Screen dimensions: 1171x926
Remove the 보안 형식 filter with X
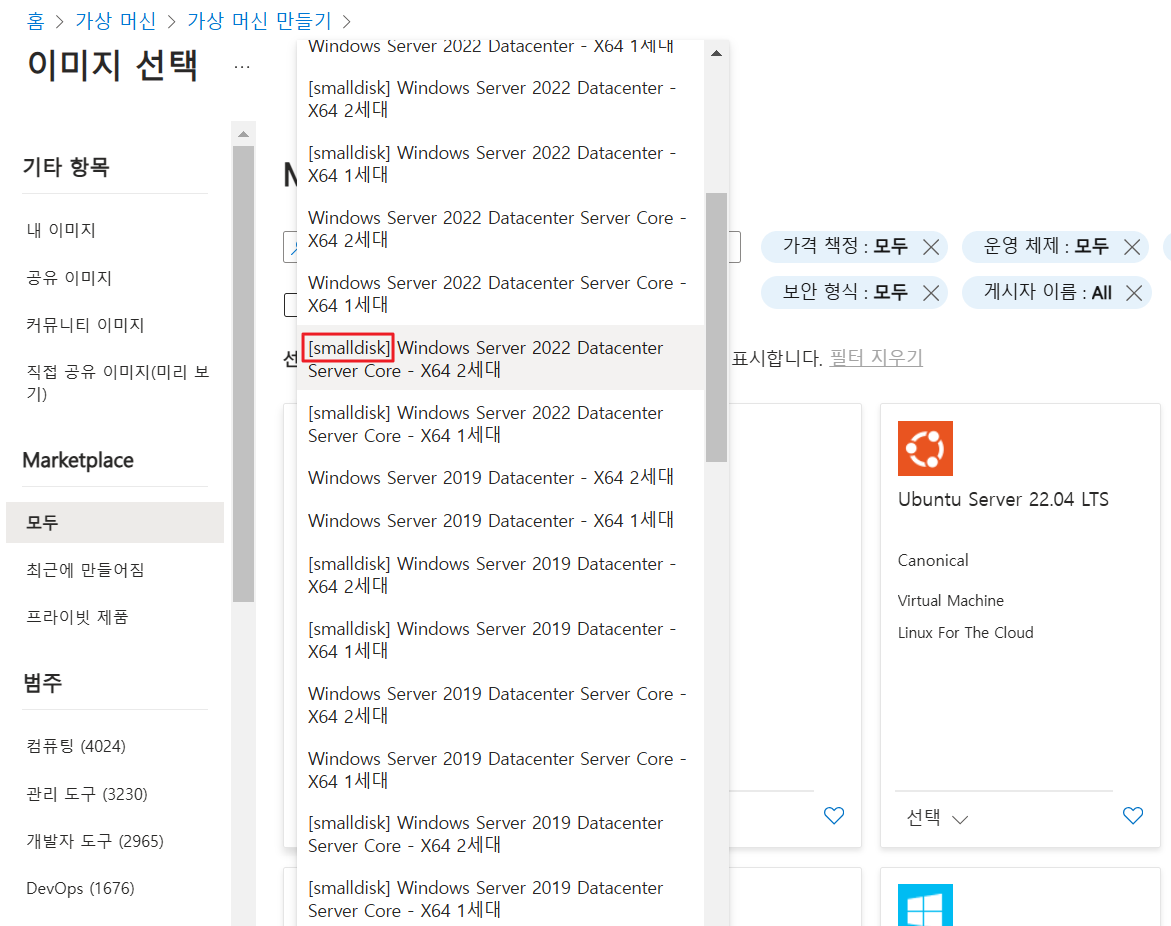tap(931, 293)
